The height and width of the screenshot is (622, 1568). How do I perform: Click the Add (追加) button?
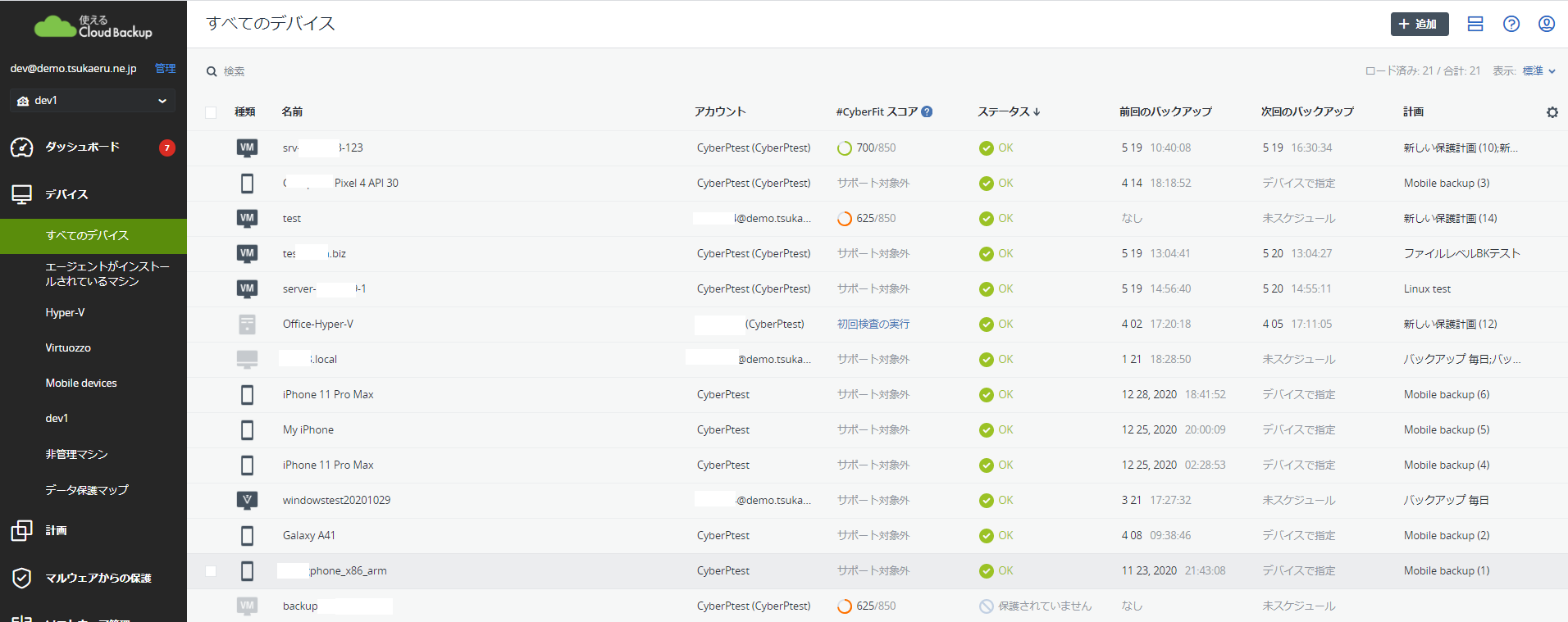[x=1419, y=24]
